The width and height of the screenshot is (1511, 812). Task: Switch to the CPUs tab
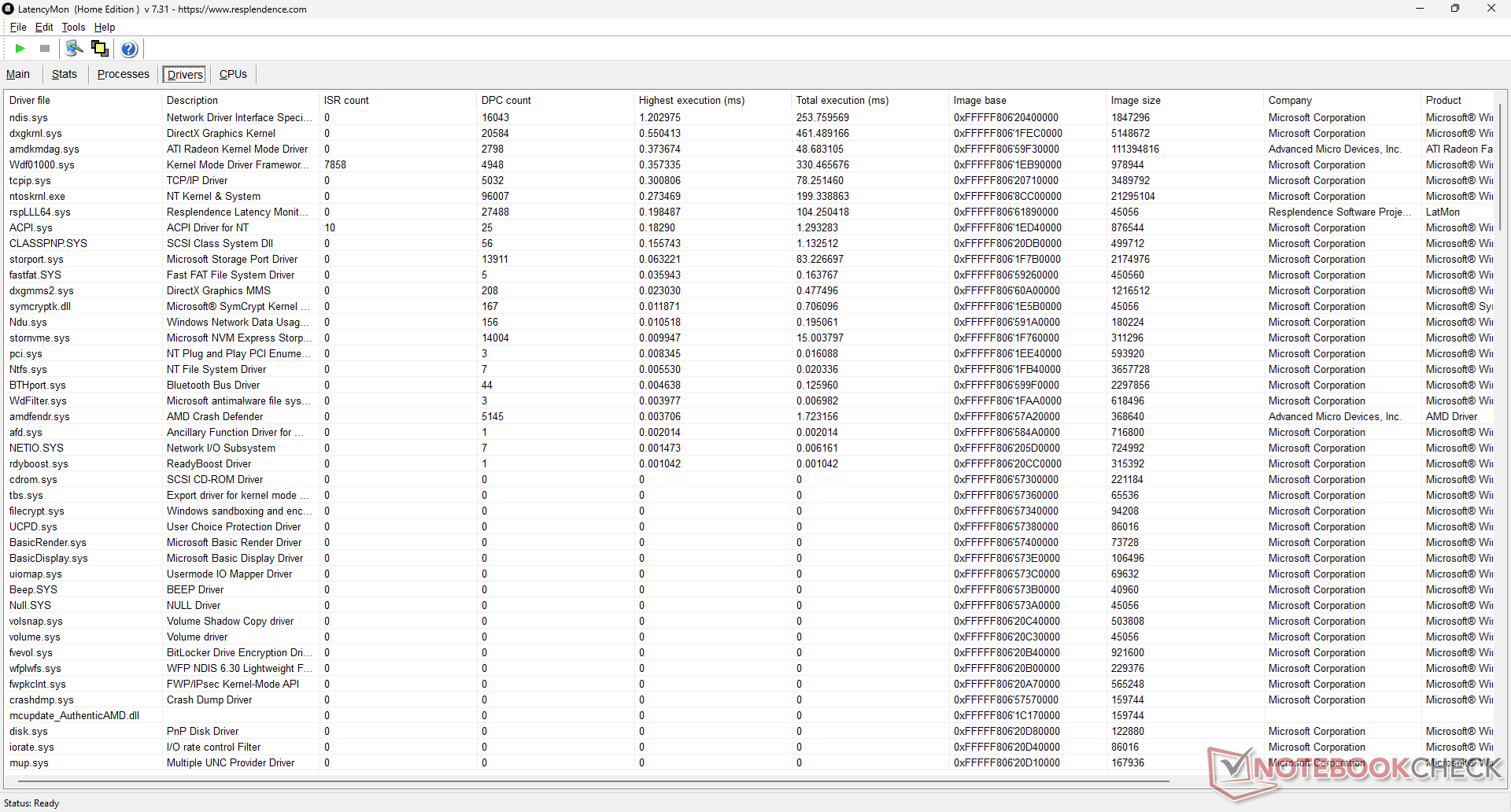tap(233, 74)
